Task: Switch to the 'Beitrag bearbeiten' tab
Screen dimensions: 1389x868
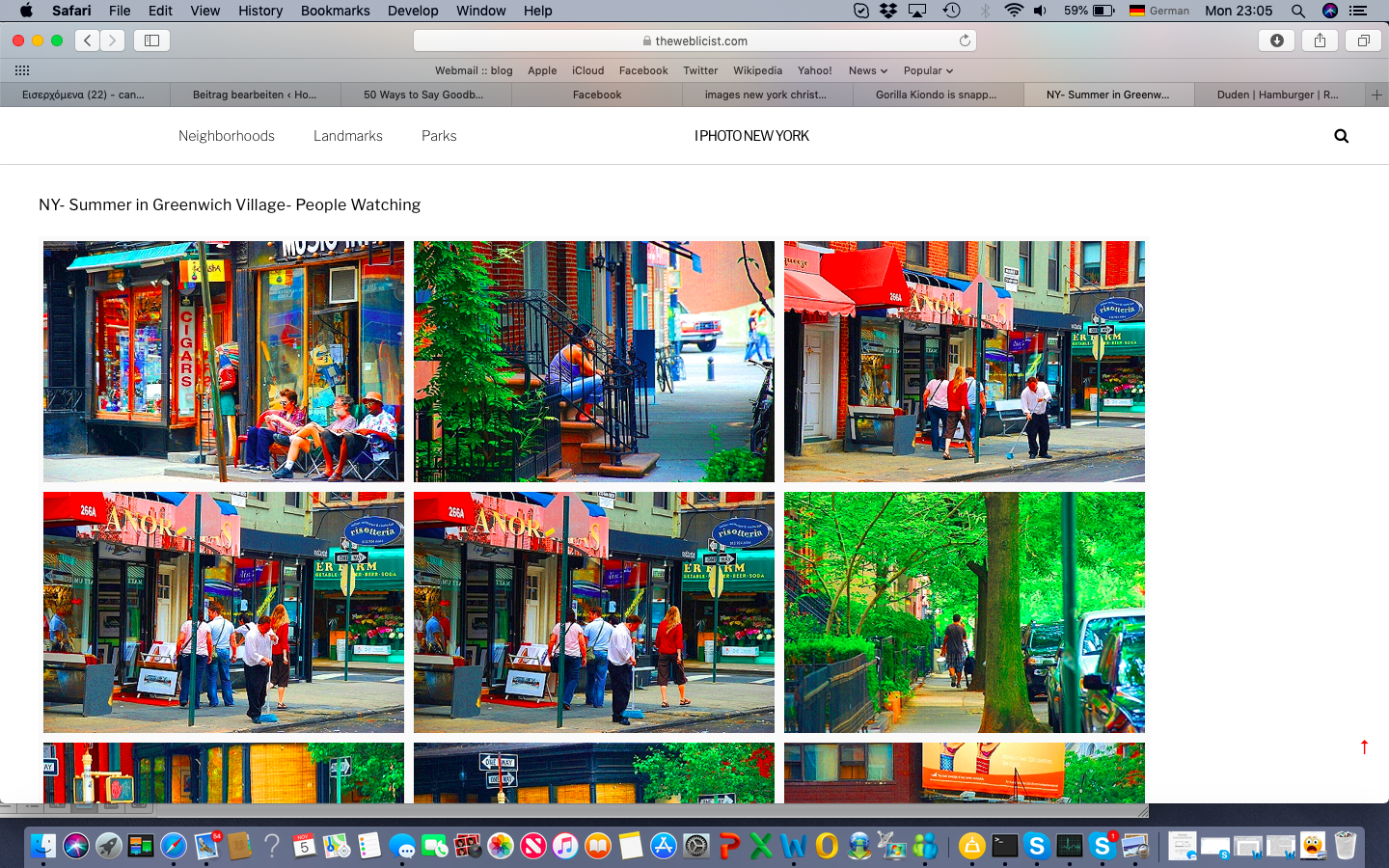Action: [x=256, y=95]
